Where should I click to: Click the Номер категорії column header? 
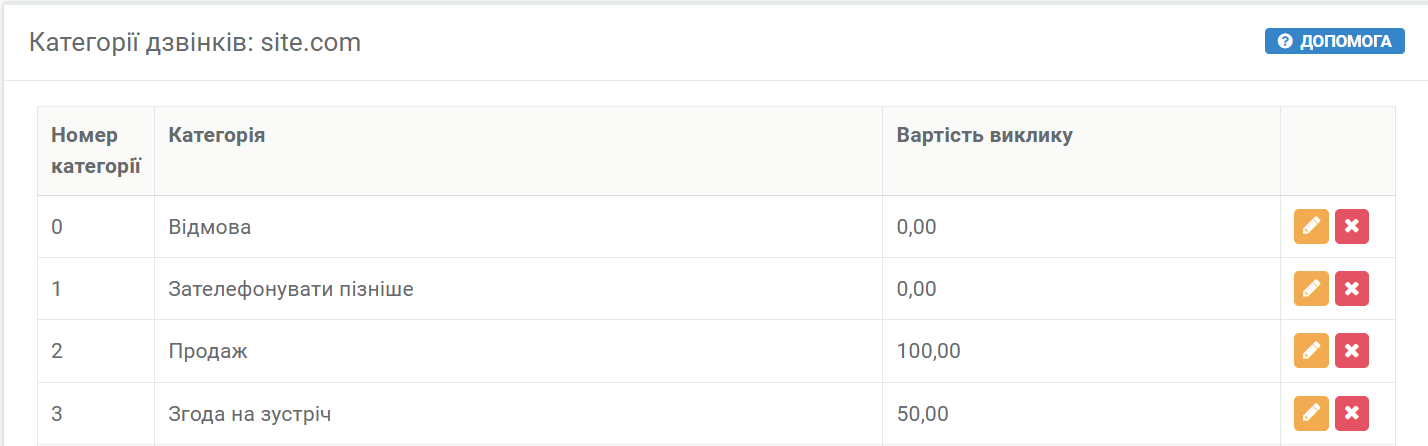click(x=96, y=151)
